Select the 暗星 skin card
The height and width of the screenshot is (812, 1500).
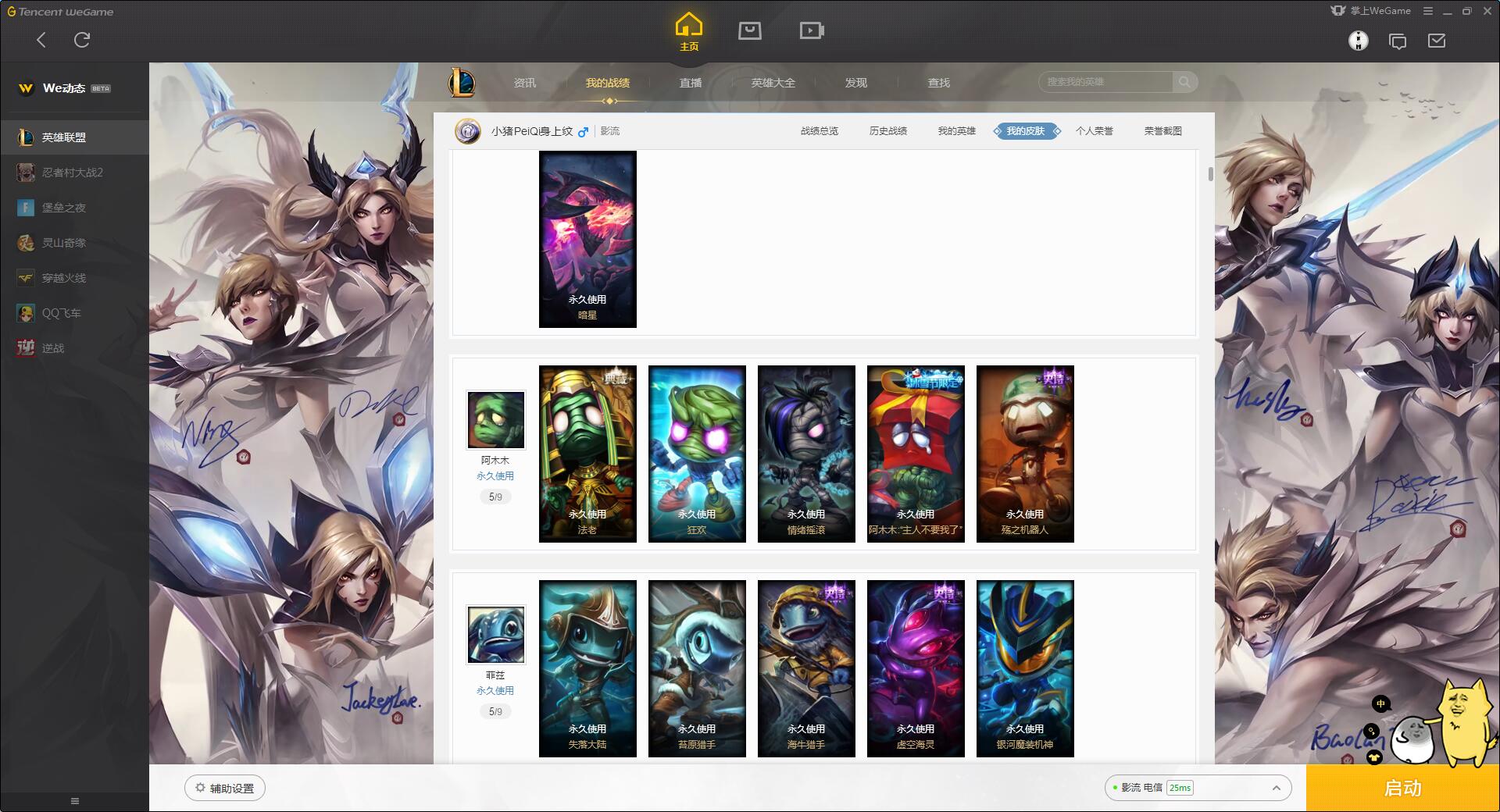click(x=587, y=239)
